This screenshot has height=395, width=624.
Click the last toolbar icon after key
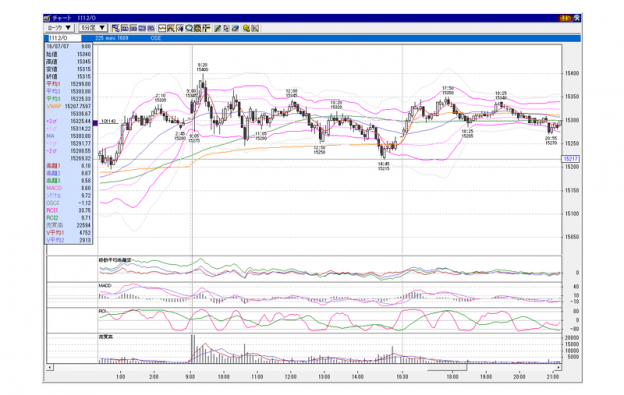[x=255, y=28]
